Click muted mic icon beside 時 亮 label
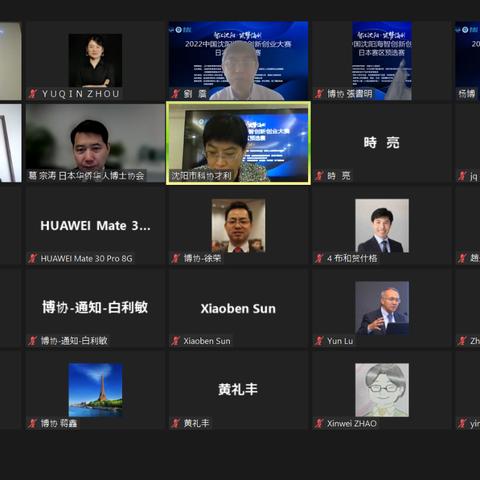 [x=319, y=176]
